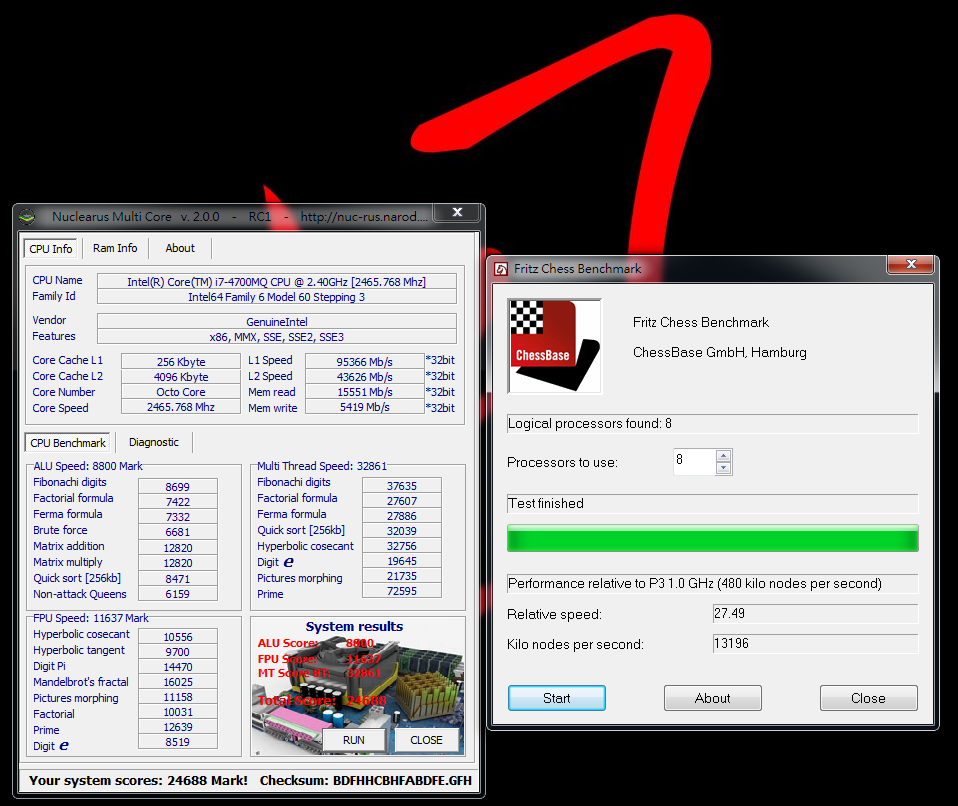Click ALU Brute force score 6681
The width and height of the screenshot is (958, 806).
tap(178, 532)
